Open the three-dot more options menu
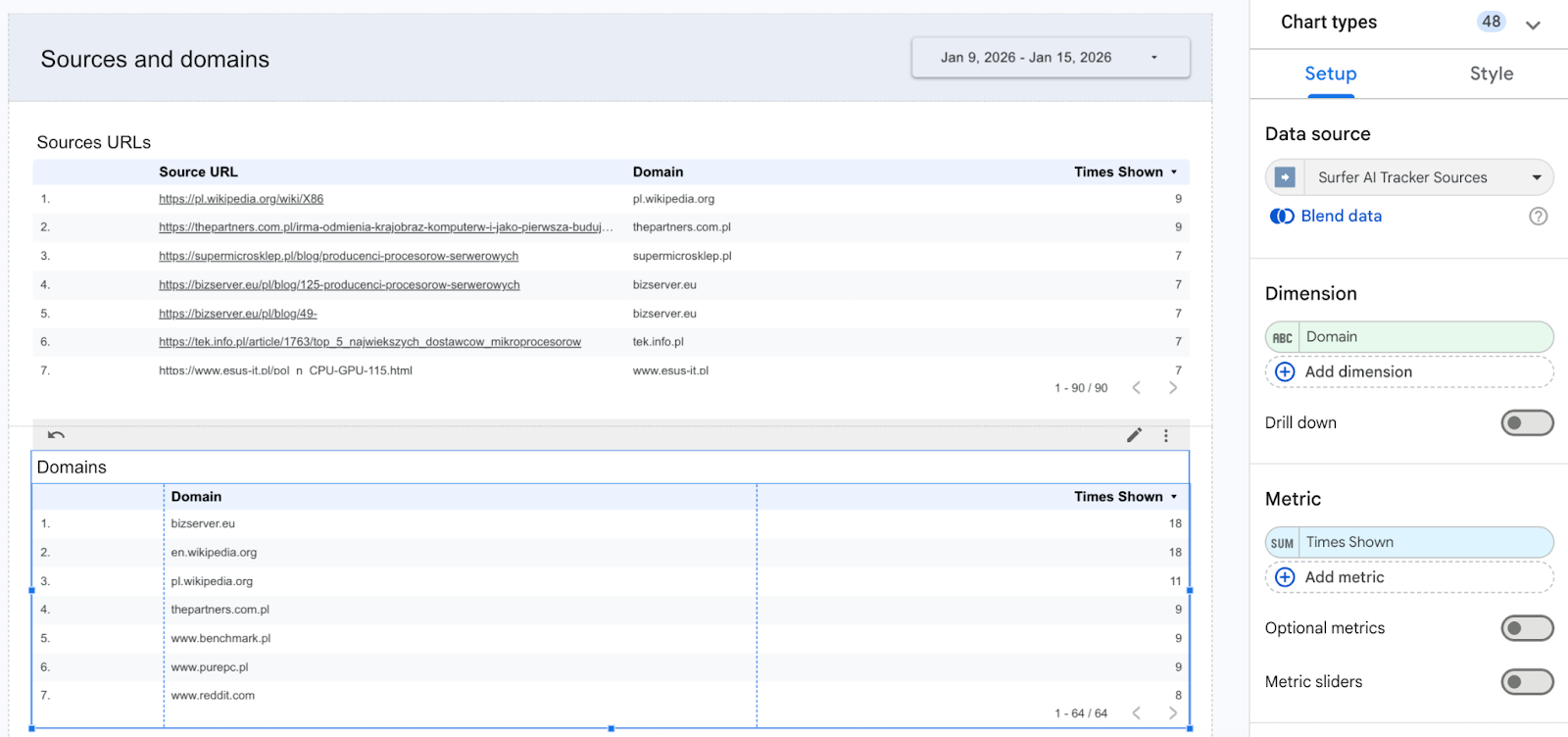 click(x=1165, y=435)
